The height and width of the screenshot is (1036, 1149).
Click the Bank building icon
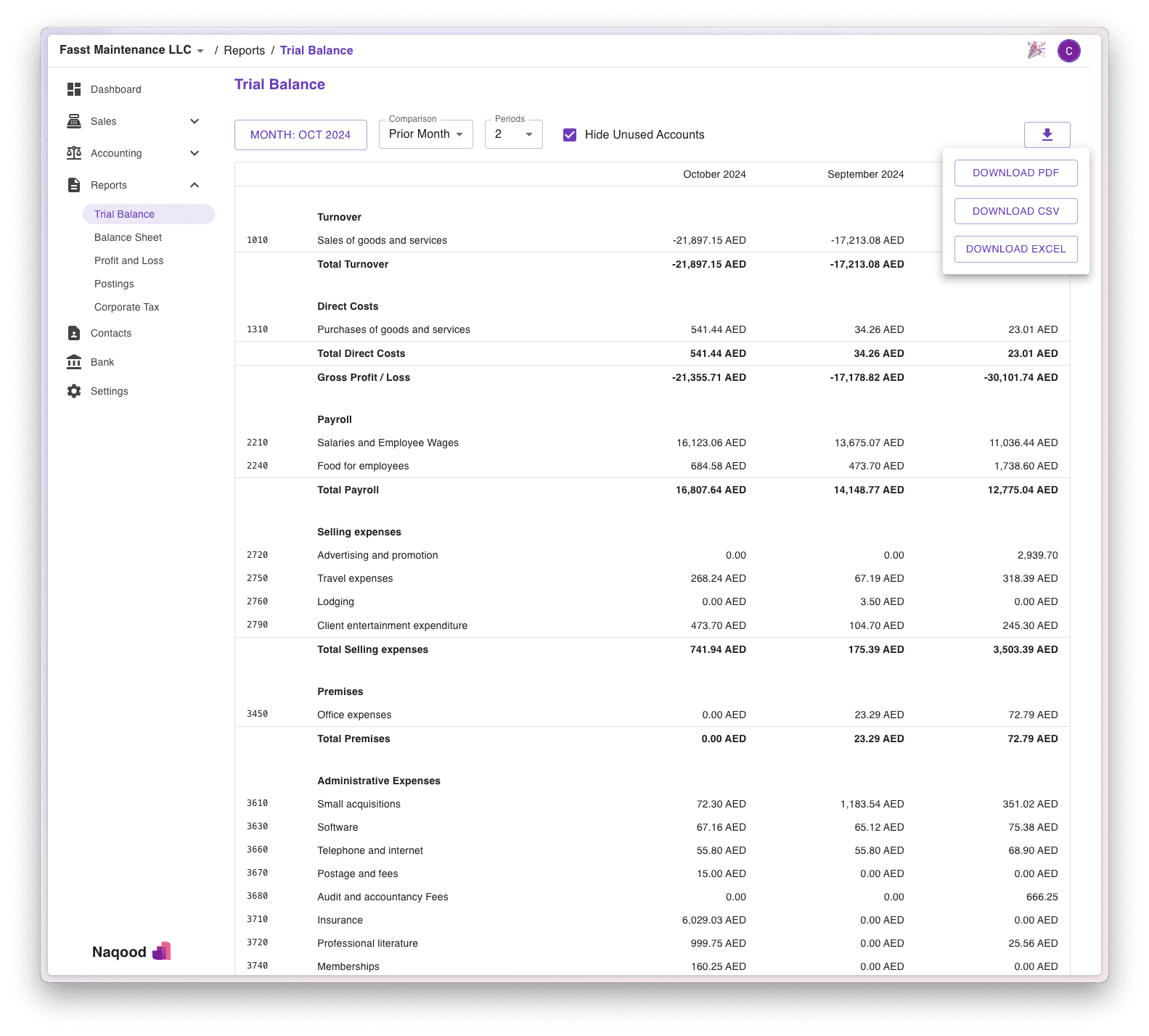74,362
